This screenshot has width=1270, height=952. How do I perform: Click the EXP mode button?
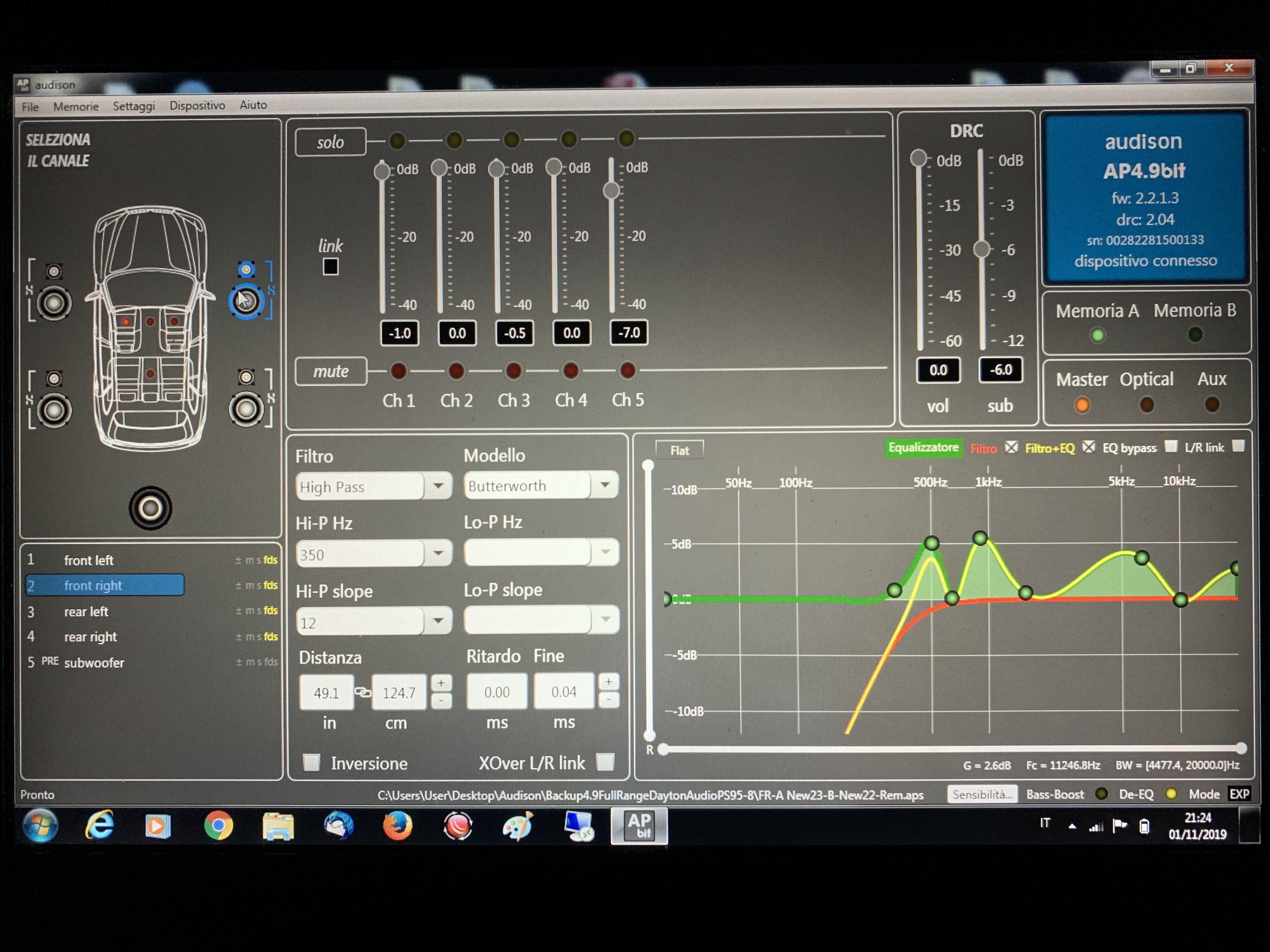[1239, 794]
